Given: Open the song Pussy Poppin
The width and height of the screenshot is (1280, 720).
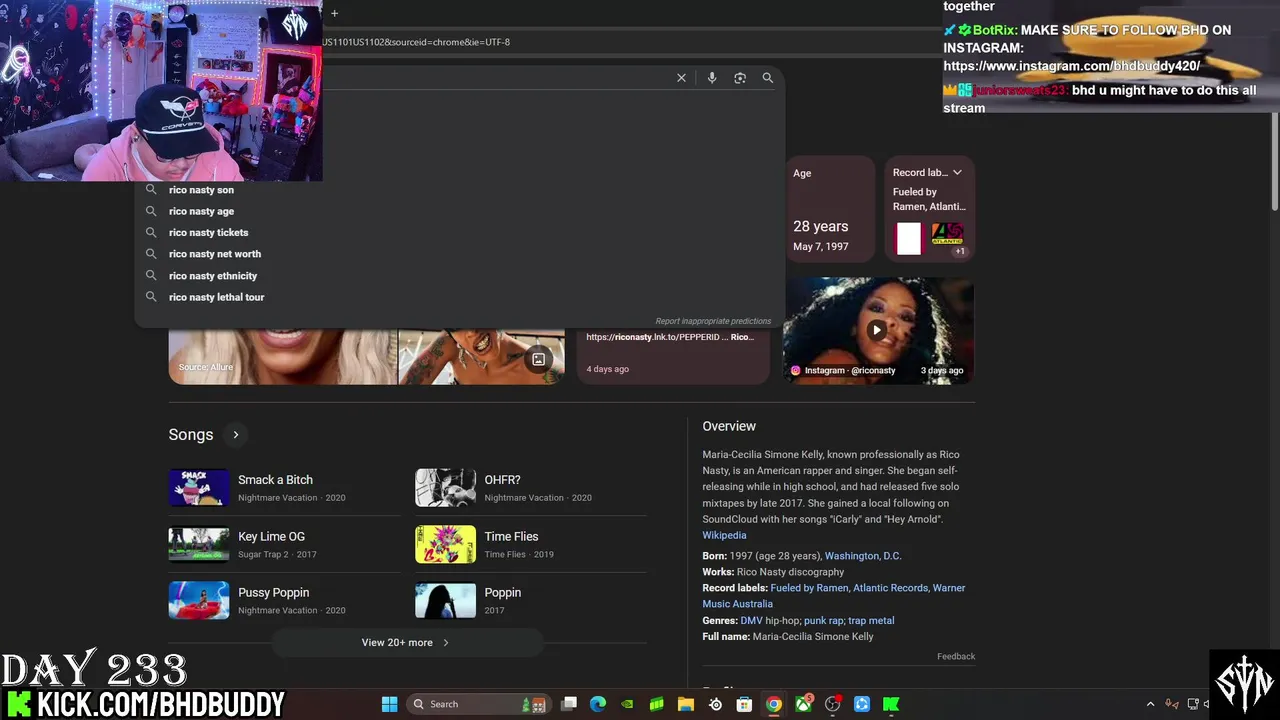Looking at the screenshot, I should (x=273, y=593).
